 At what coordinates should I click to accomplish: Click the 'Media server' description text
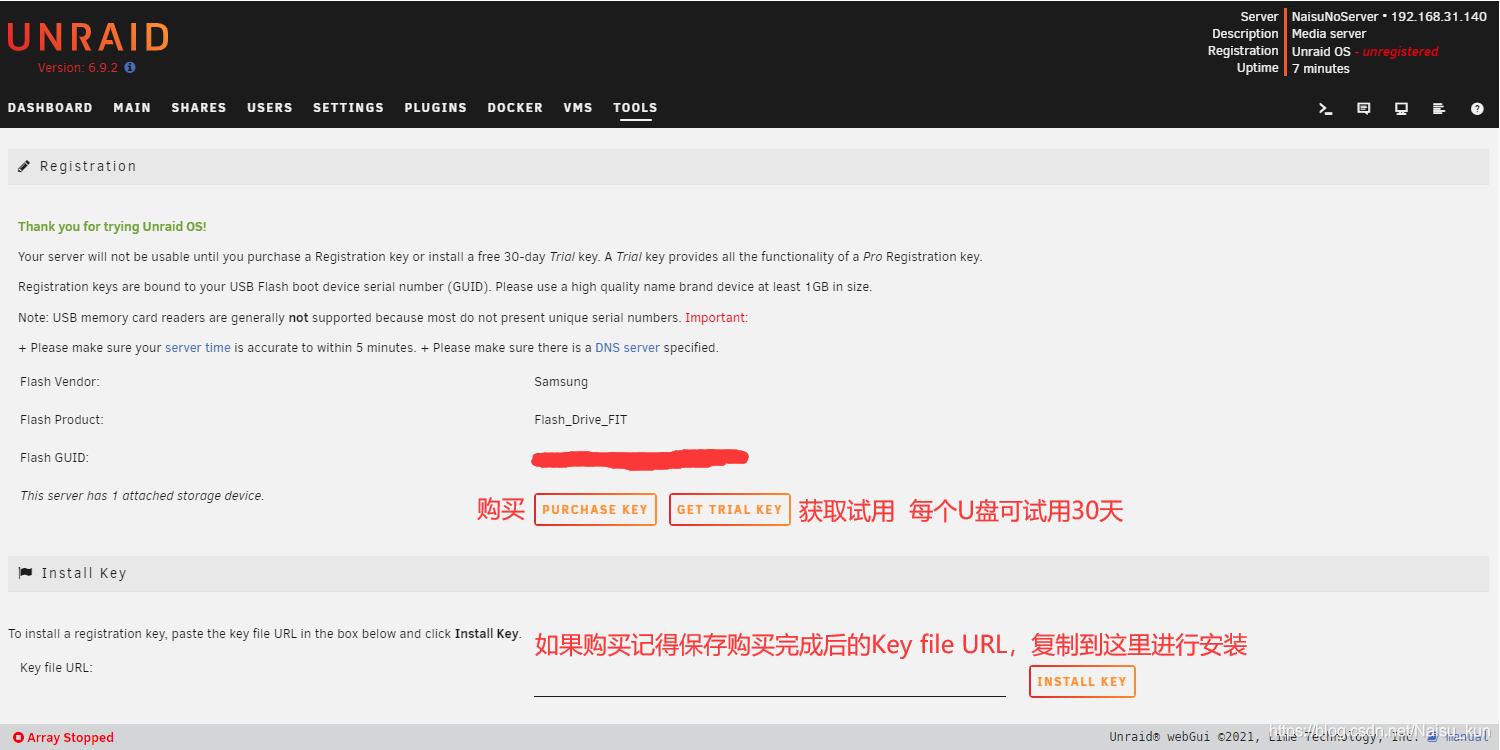pos(1329,34)
